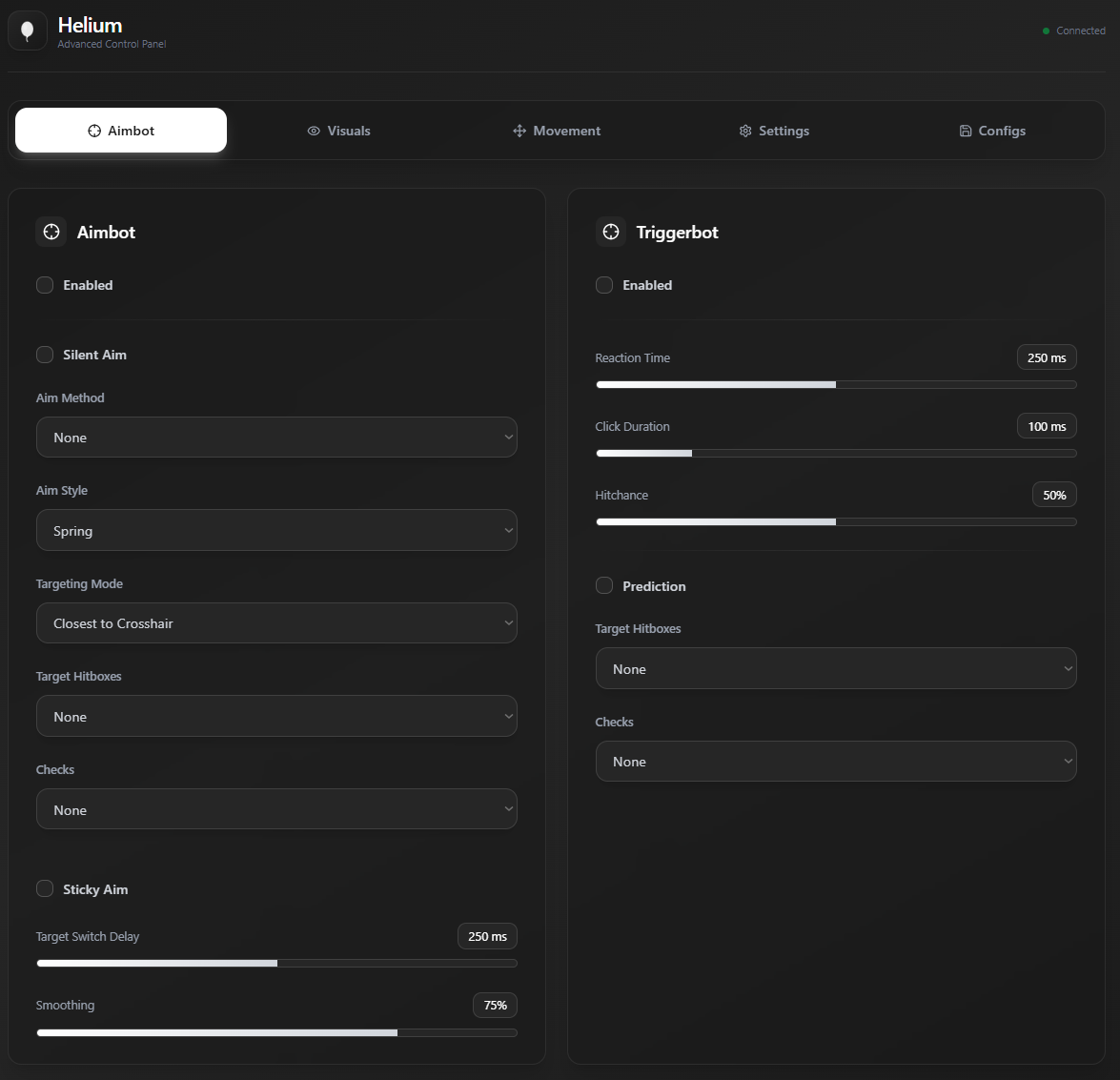Enable the Aimbot with its Enabled checkbox
This screenshot has height=1080, width=1120.
(44, 284)
